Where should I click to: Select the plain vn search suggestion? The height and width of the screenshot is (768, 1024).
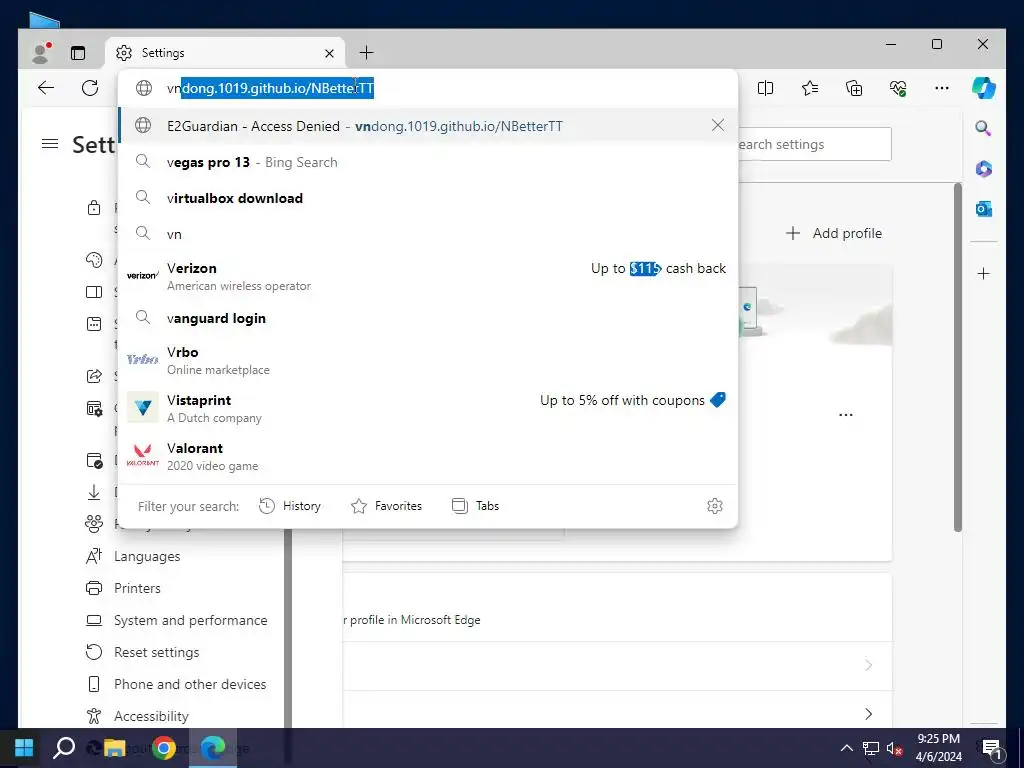click(428, 234)
